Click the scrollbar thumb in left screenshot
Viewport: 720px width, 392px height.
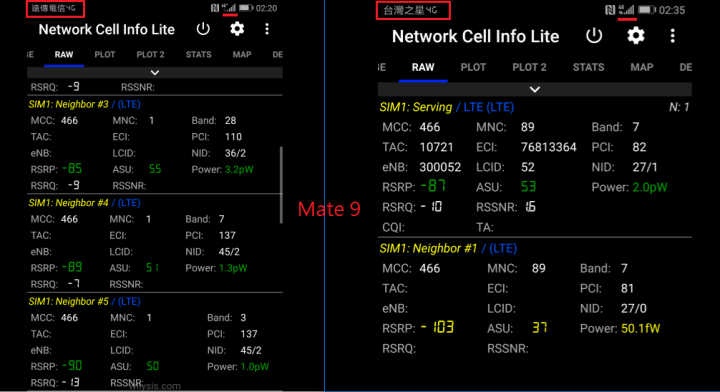pos(281,185)
